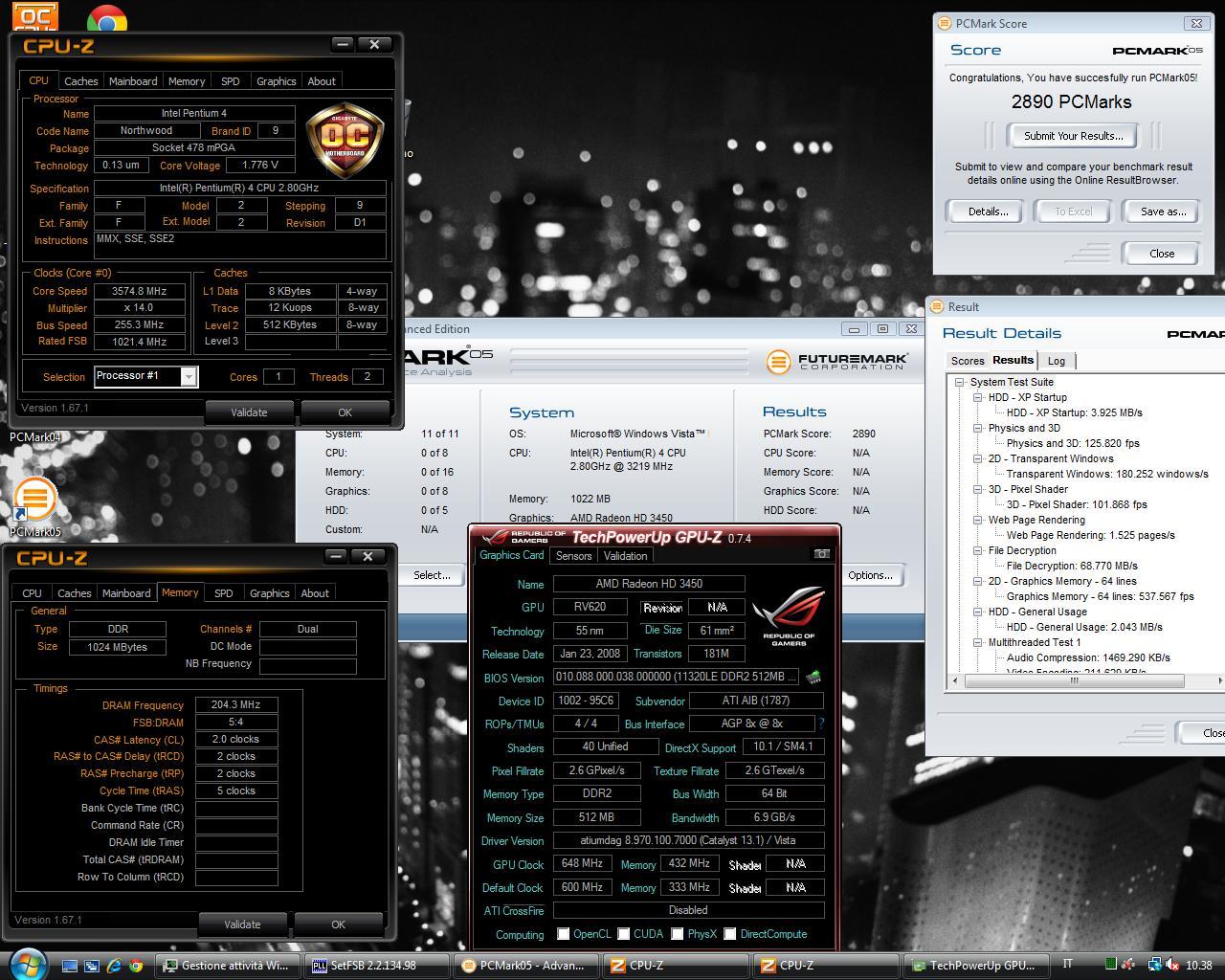Image resolution: width=1225 pixels, height=980 pixels.
Task: Click the IT language indicator in taskbar
Action: tap(1068, 965)
